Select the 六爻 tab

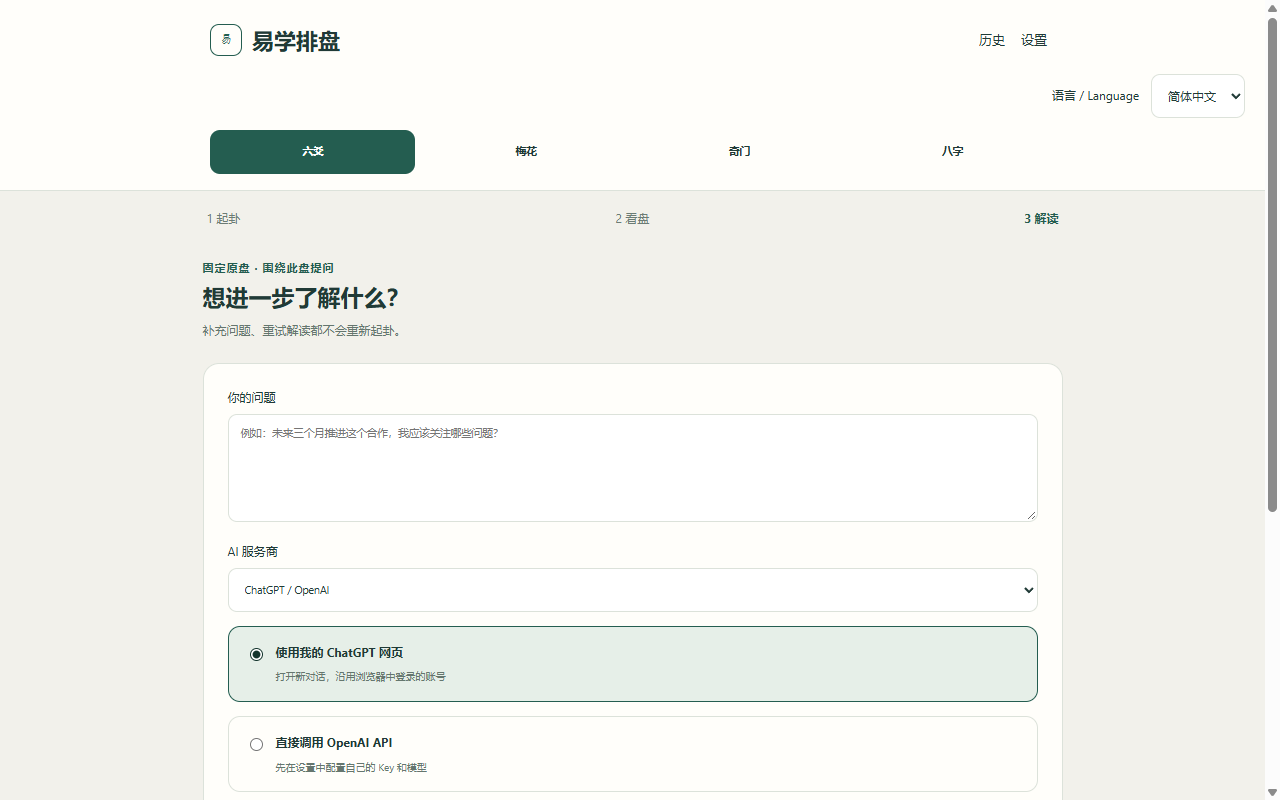point(312,152)
